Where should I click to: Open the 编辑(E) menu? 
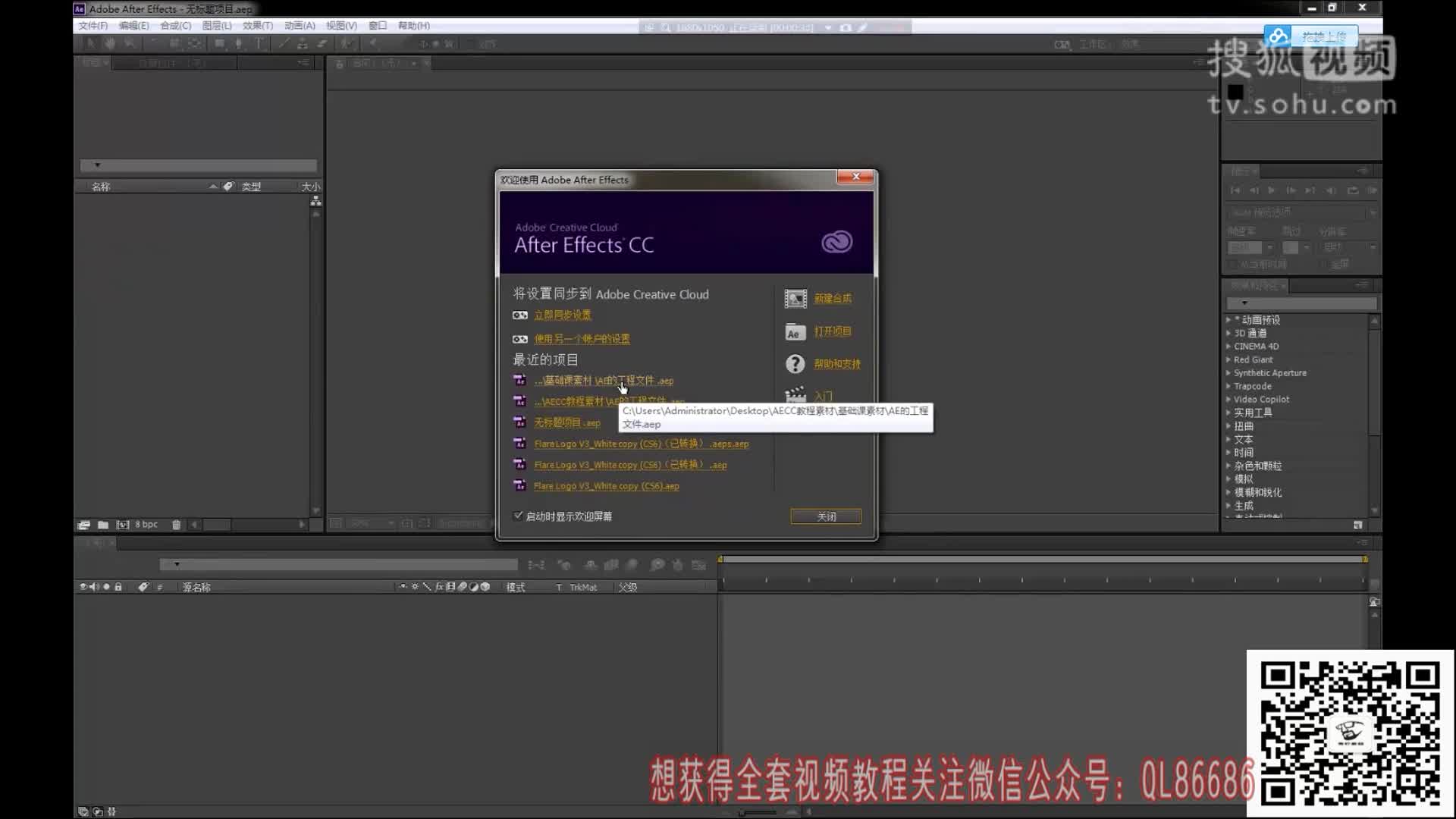tap(133, 26)
